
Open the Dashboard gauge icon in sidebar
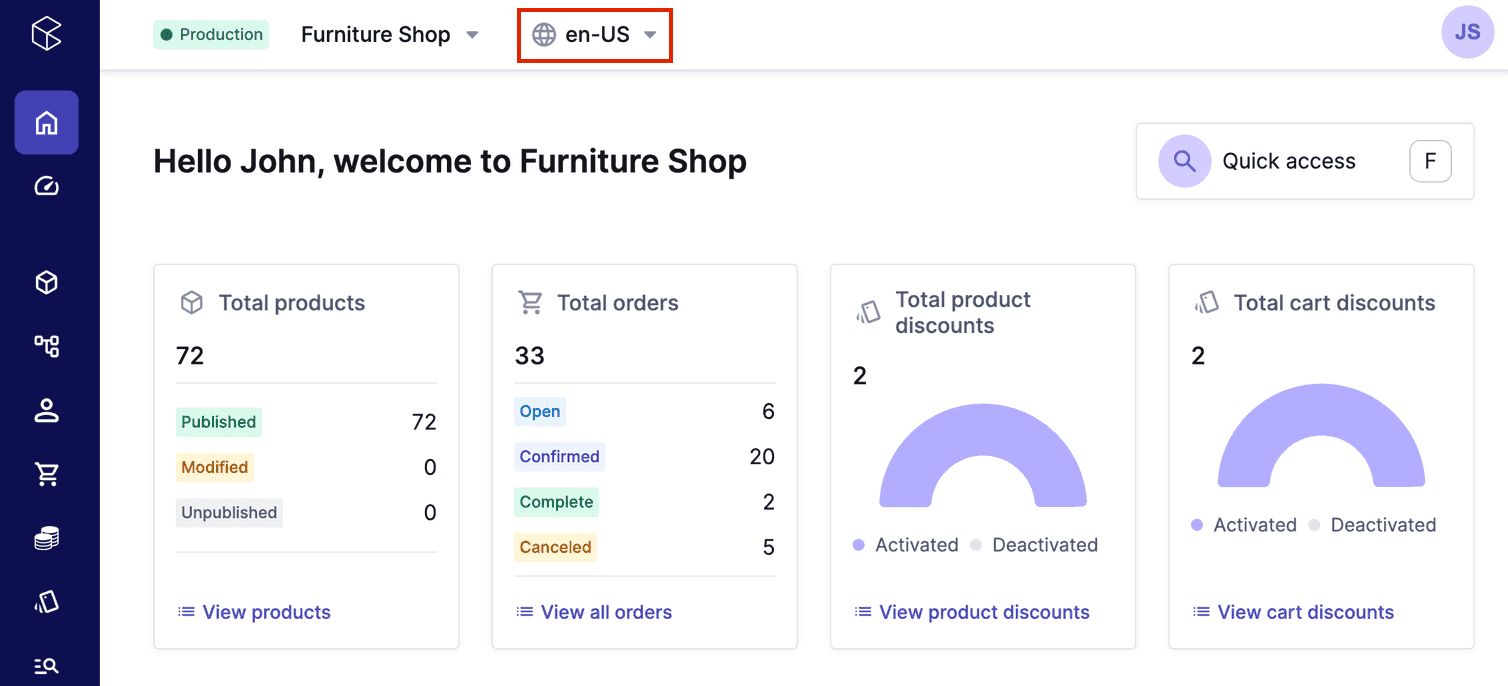coord(46,186)
